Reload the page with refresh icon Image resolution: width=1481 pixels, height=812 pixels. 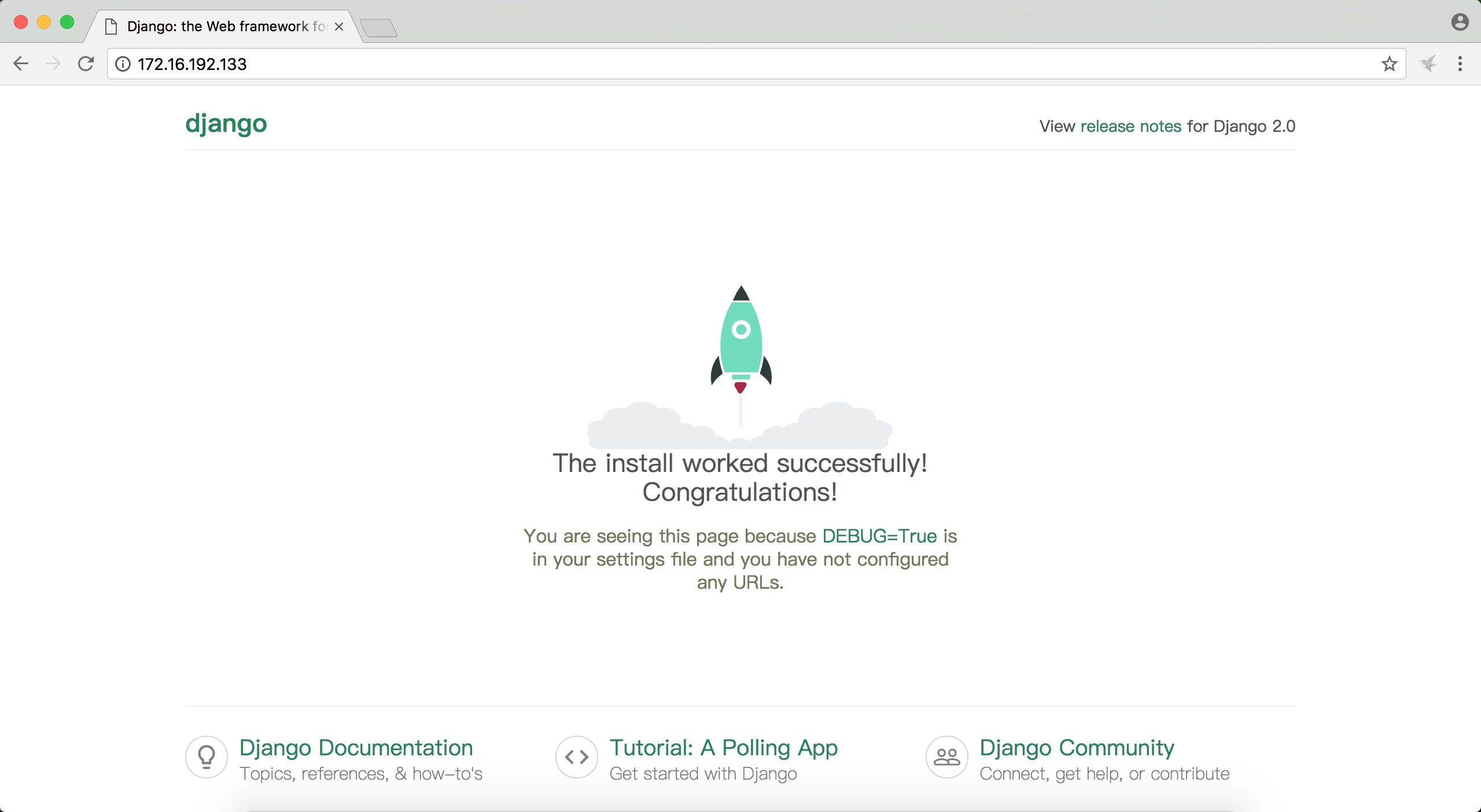pos(86,64)
